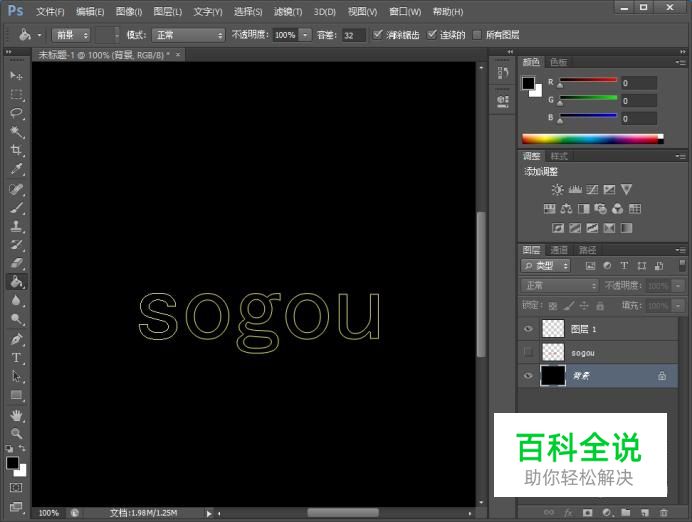Open the status bar info arrow

click(209, 513)
